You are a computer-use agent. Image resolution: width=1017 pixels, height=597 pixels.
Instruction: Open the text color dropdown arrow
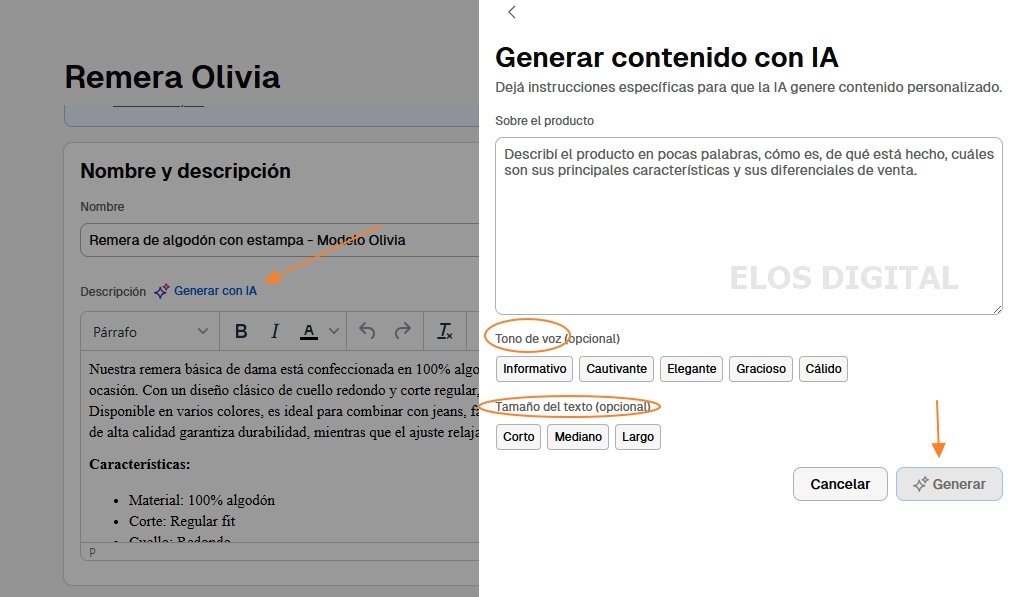click(x=334, y=332)
